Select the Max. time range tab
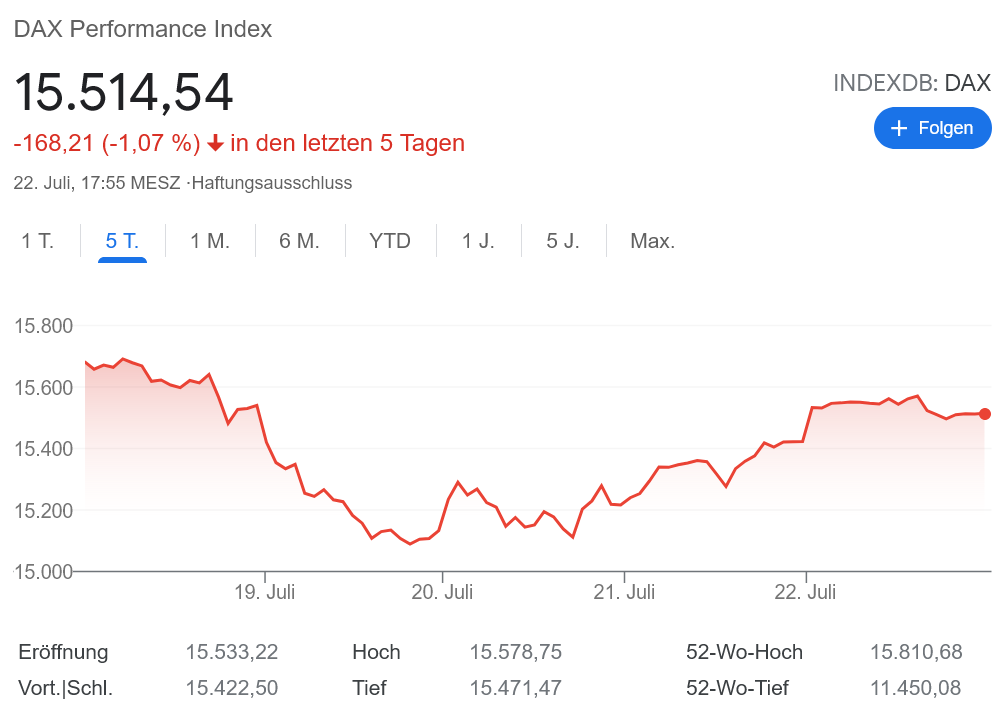Screen dimensions: 1008x728 (652, 241)
